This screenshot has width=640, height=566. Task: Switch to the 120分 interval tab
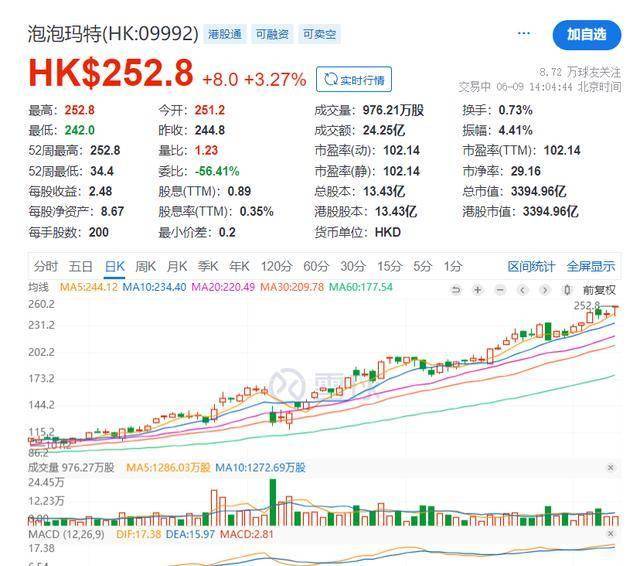coord(277,266)
